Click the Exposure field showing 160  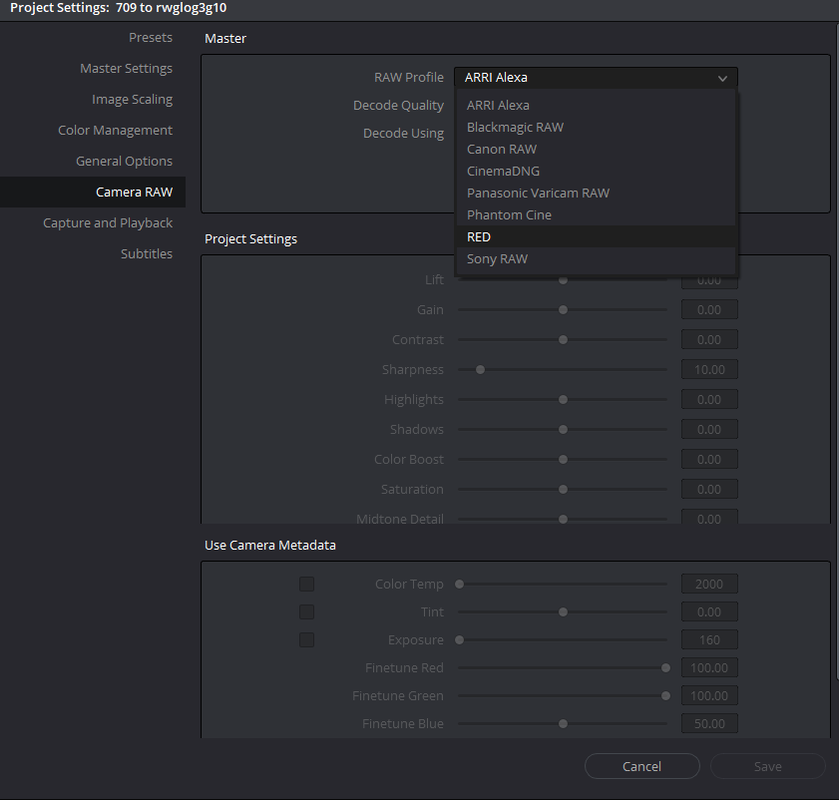pyautogui.click(x=710, y=639)
